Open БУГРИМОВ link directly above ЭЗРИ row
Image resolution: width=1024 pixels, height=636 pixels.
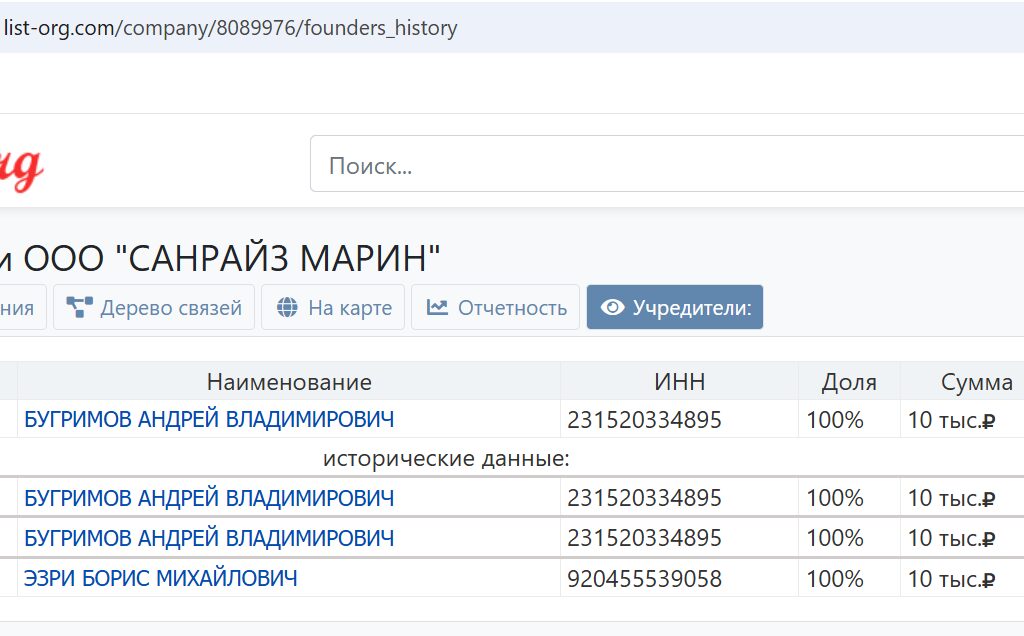tap(209, 538)
